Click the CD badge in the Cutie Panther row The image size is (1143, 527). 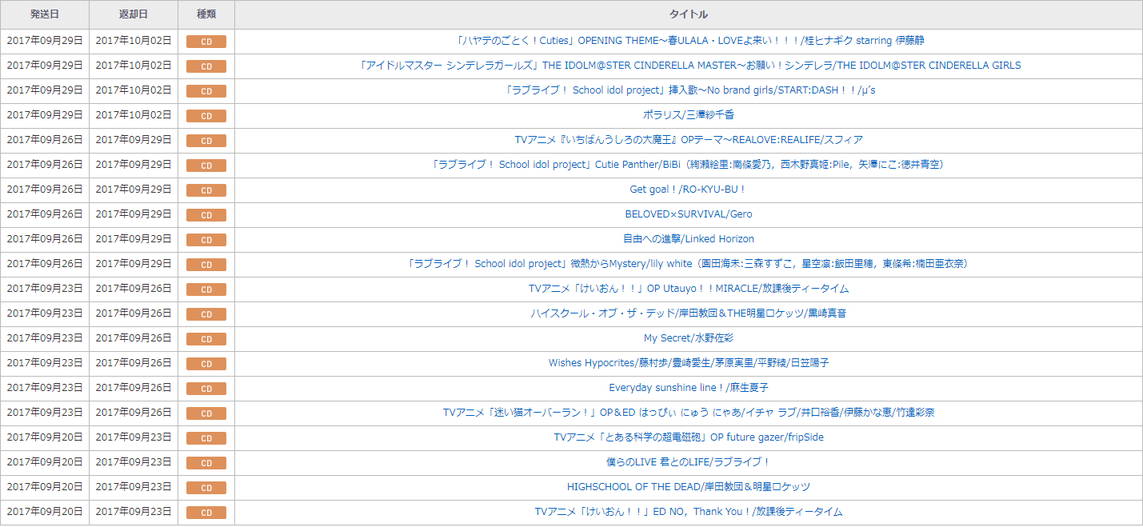[206, 165]
